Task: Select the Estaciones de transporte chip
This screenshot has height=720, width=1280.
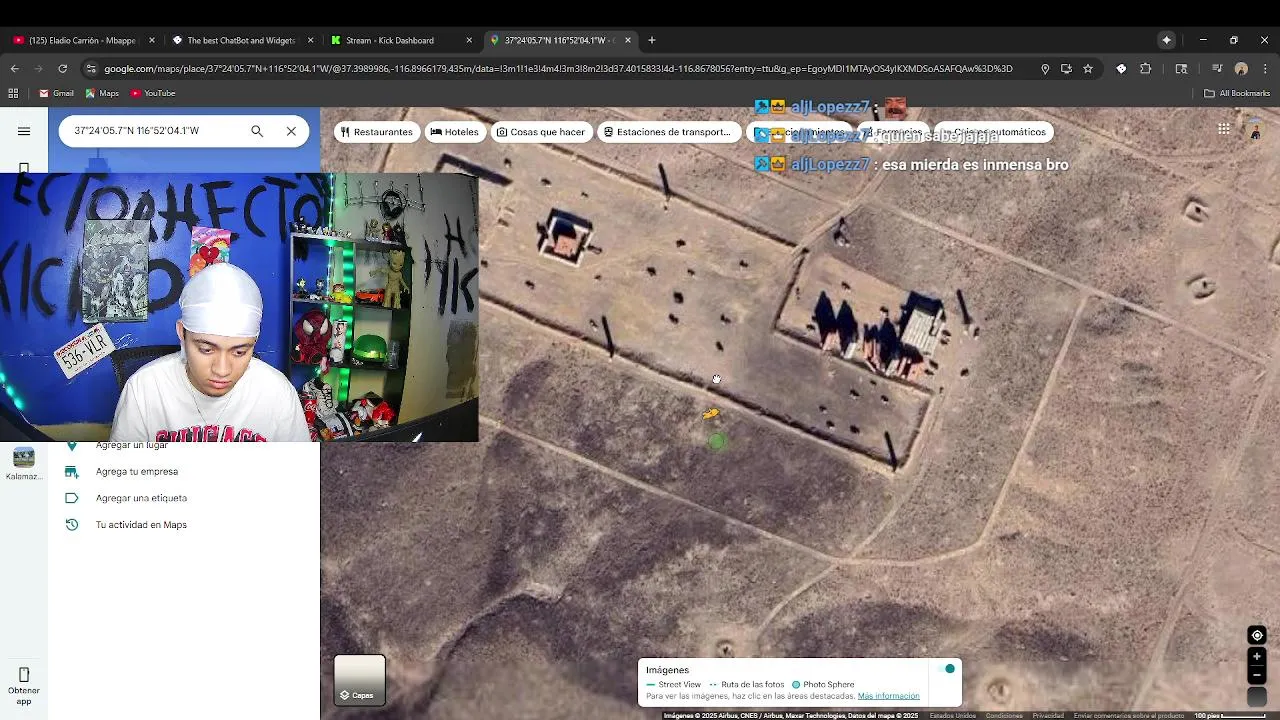Action: pos(668,132)
